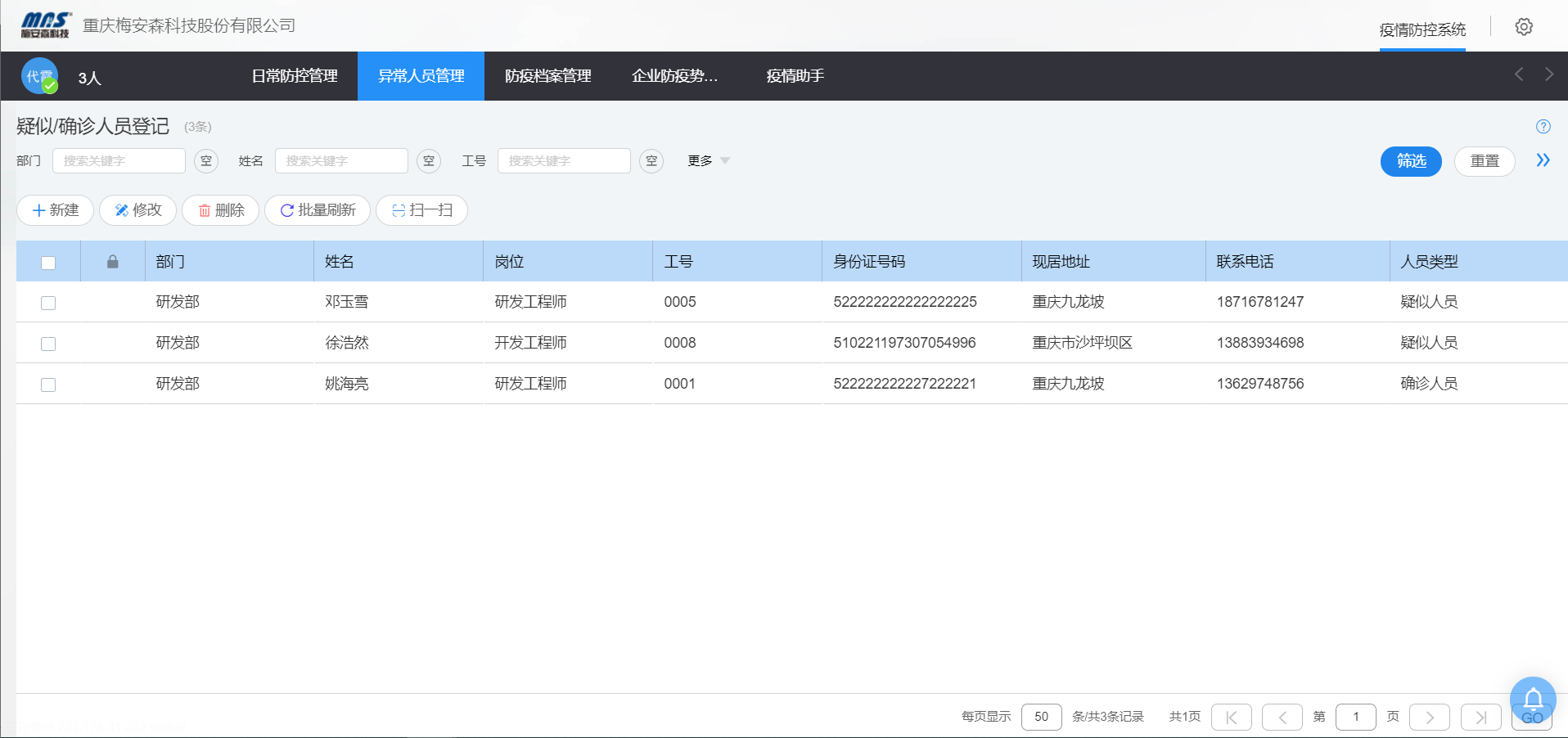Switch to 日常防控管理 tab
1568x738 pixels.
295,76
